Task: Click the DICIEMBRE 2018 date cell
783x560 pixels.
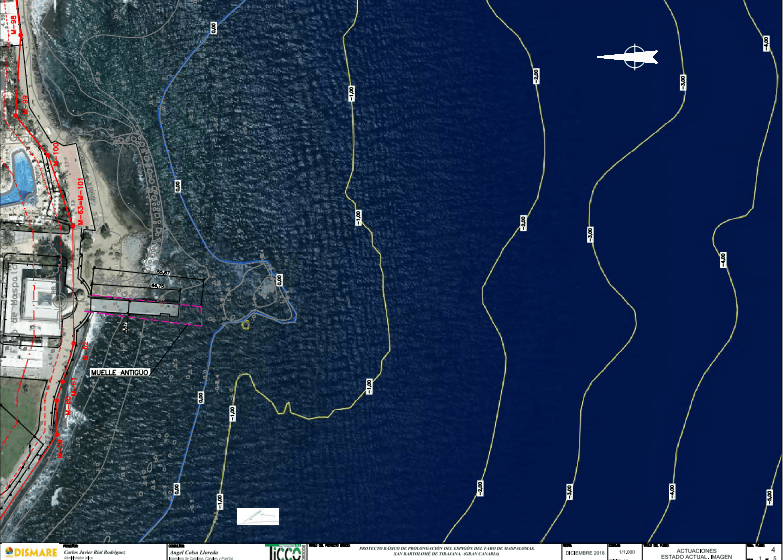Action: click(584, 552)
